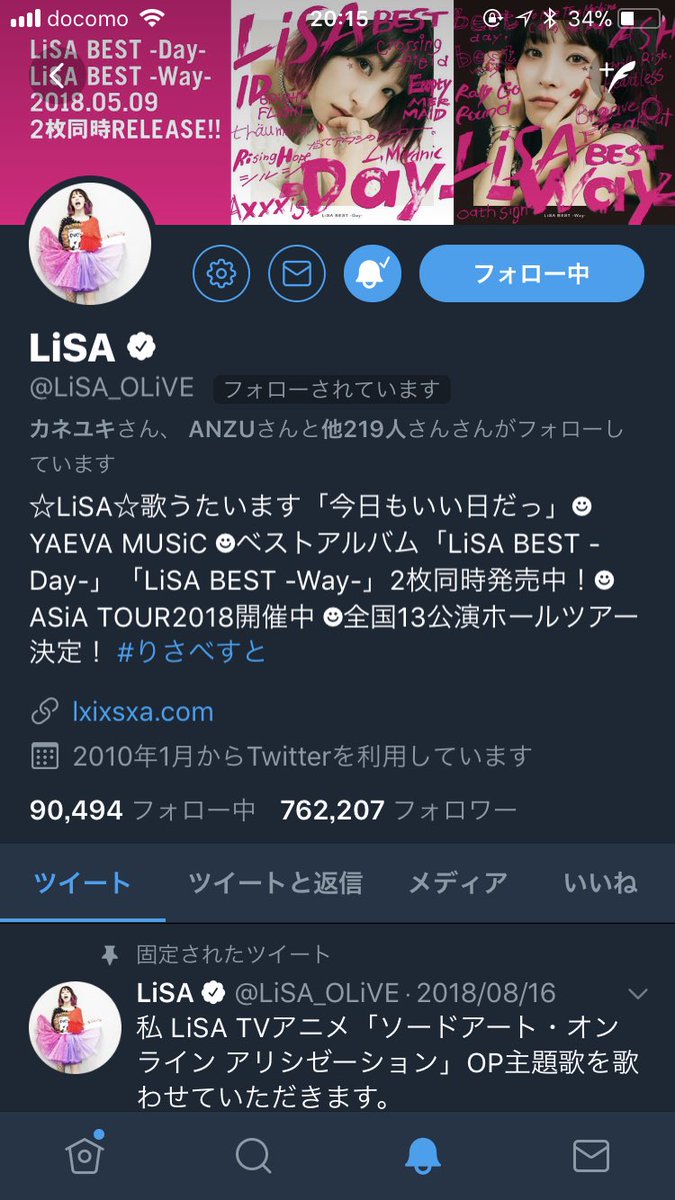The image size is (675, 1200).
Task: Toggle the フォロー中 following button
Action: pos(531,273)
